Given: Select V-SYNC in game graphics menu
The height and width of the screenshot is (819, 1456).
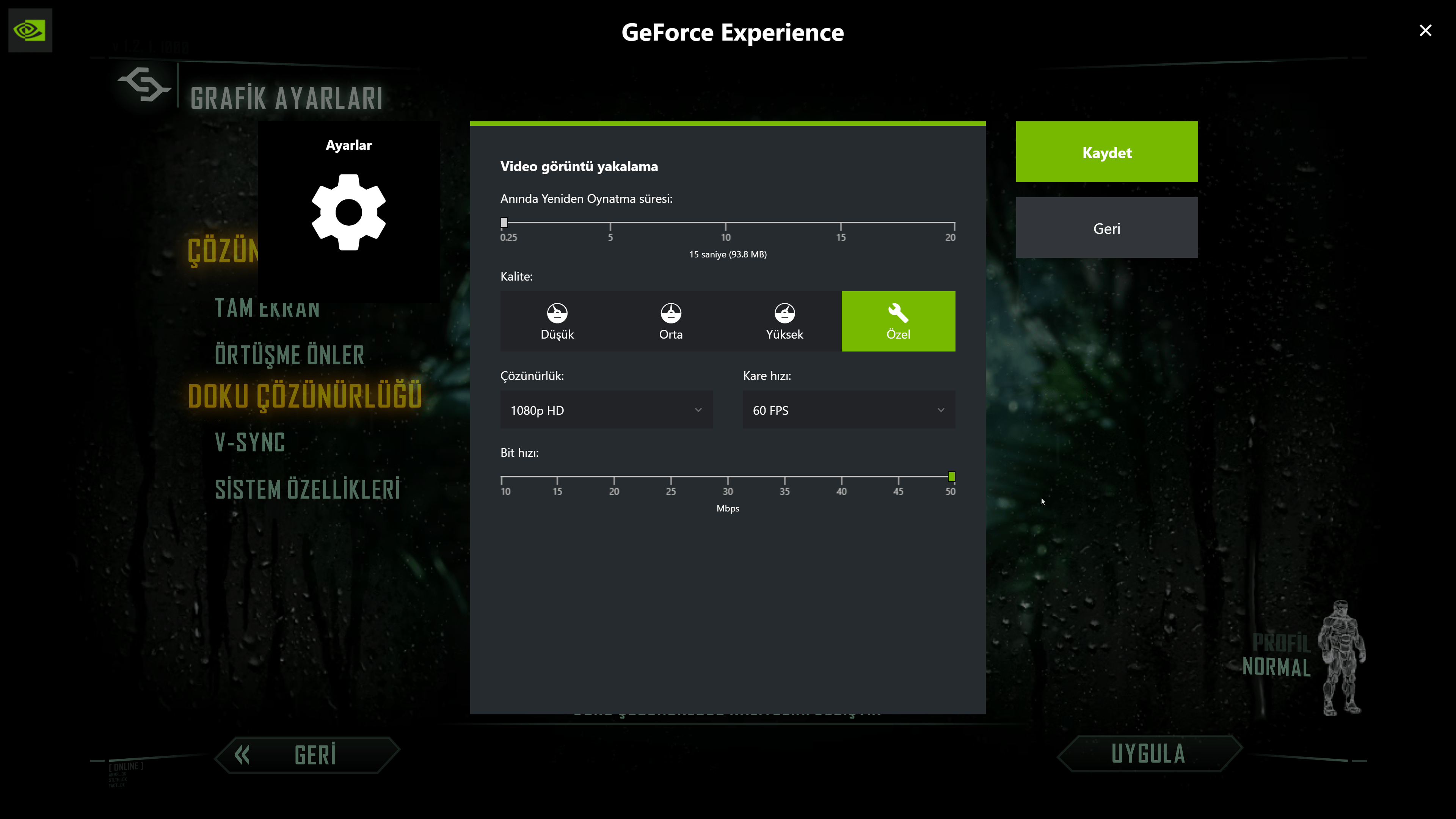Looking at the screenshot, I should (x=250, y=442).
